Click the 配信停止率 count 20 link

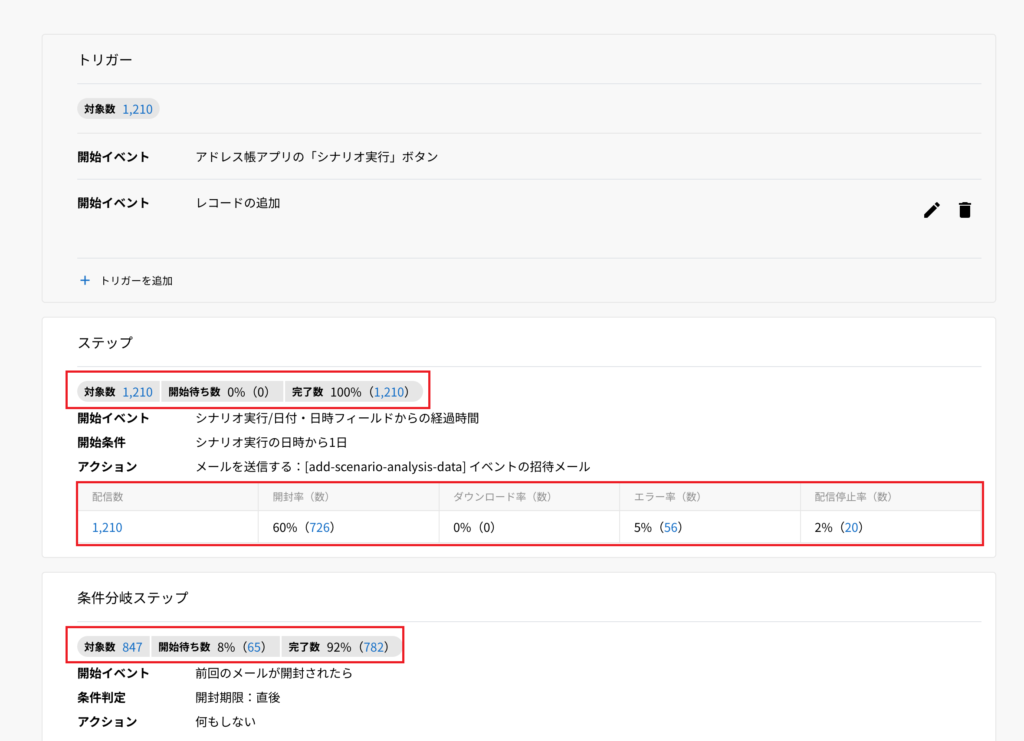coord(851,527)
